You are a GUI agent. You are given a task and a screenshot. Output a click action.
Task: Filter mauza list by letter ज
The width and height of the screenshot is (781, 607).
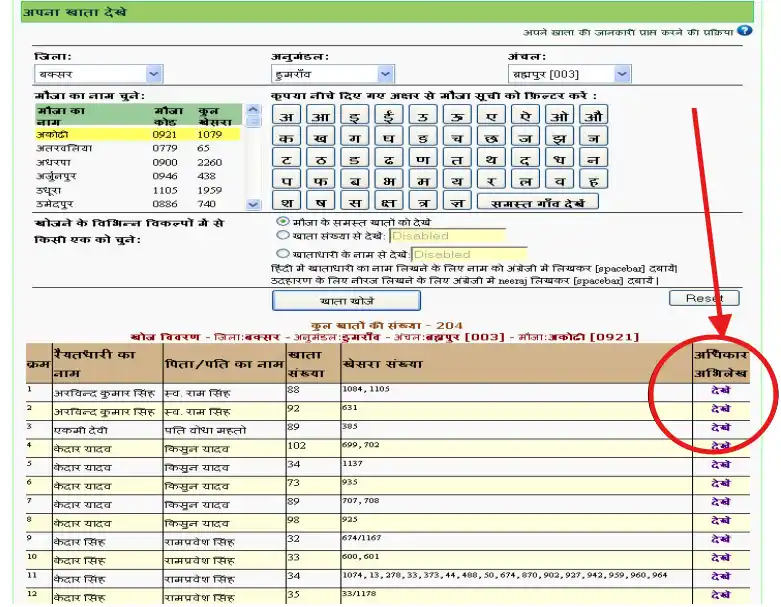[x=525, y=136]
